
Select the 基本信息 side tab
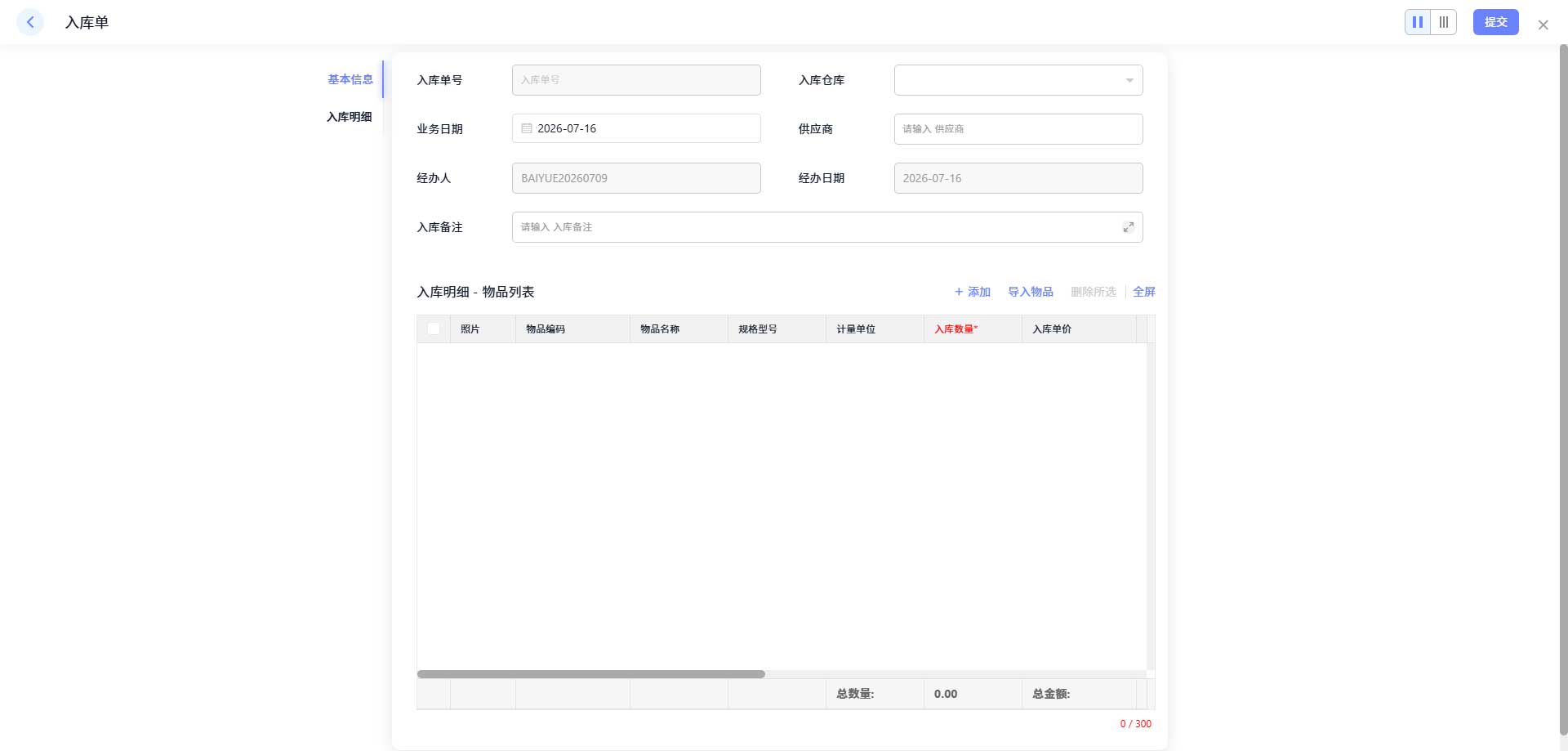[x=350, y=79]
